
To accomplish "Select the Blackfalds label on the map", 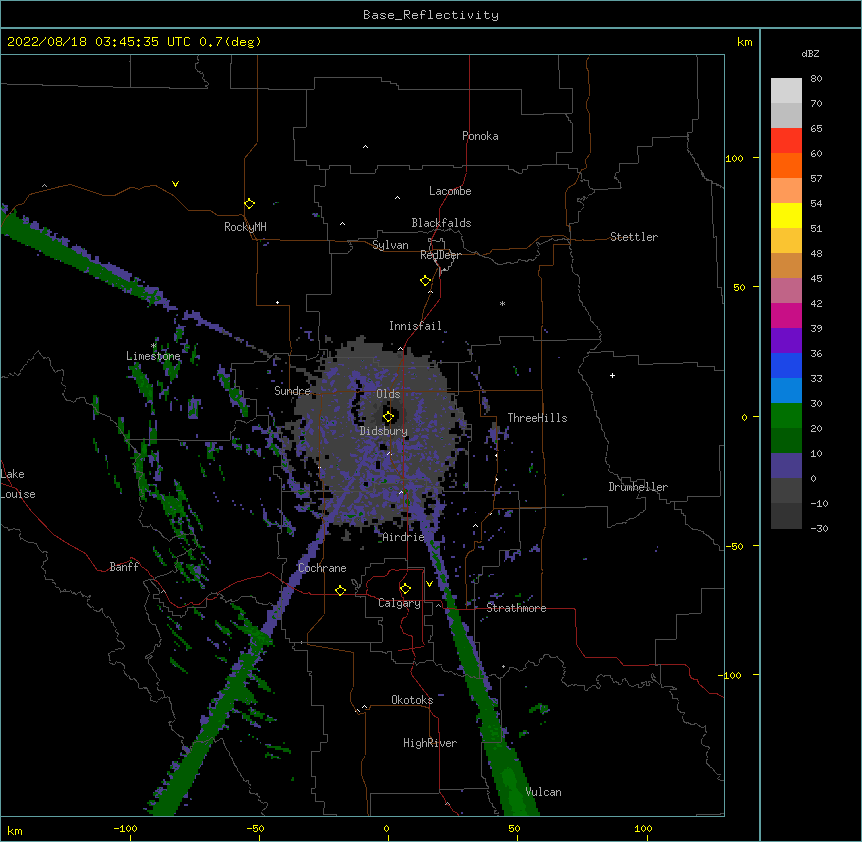I will click(441, 223).
